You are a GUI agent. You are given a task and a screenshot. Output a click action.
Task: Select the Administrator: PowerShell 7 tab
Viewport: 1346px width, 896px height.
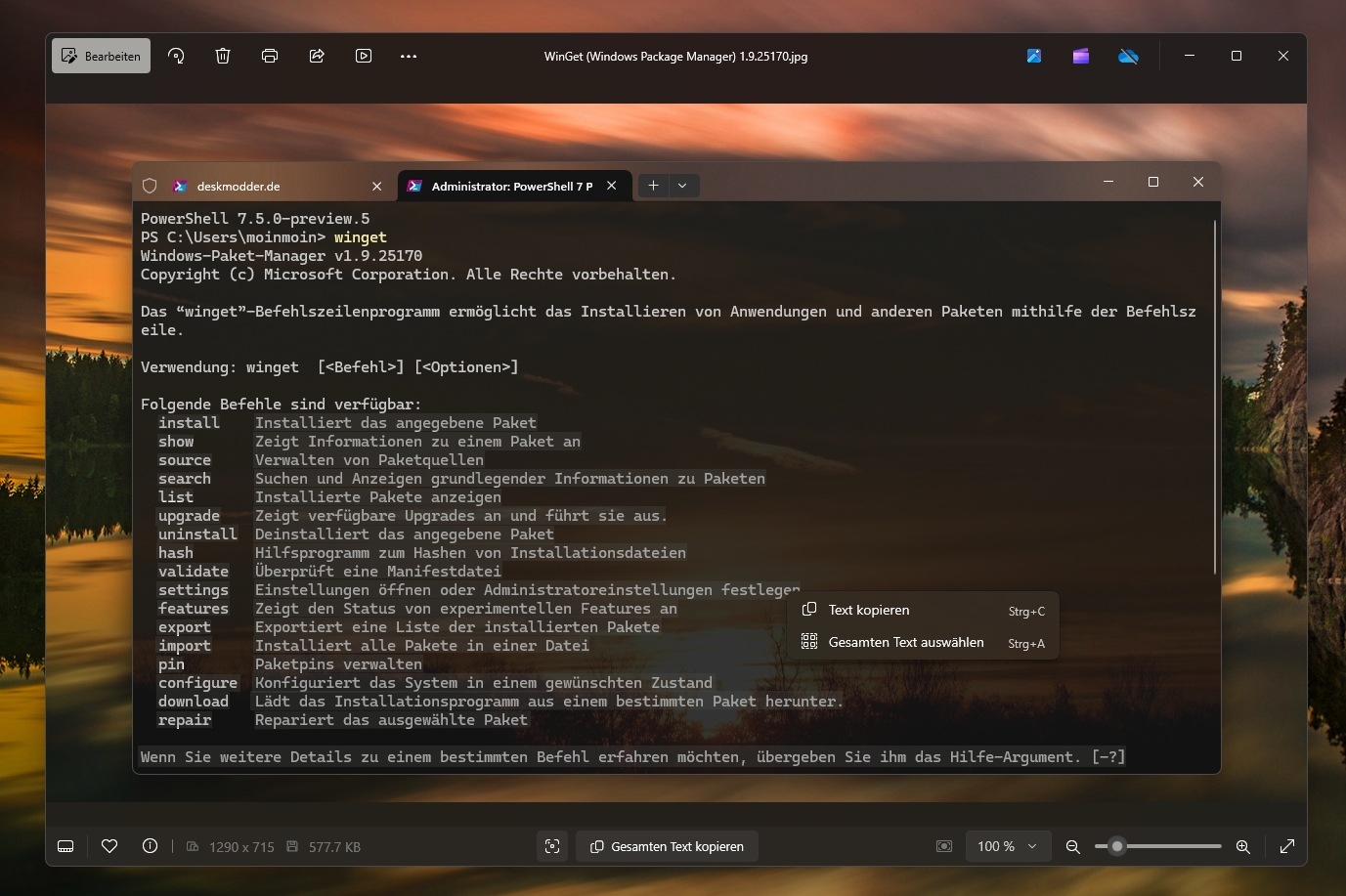pyautogui.click(x=512, y=186)
